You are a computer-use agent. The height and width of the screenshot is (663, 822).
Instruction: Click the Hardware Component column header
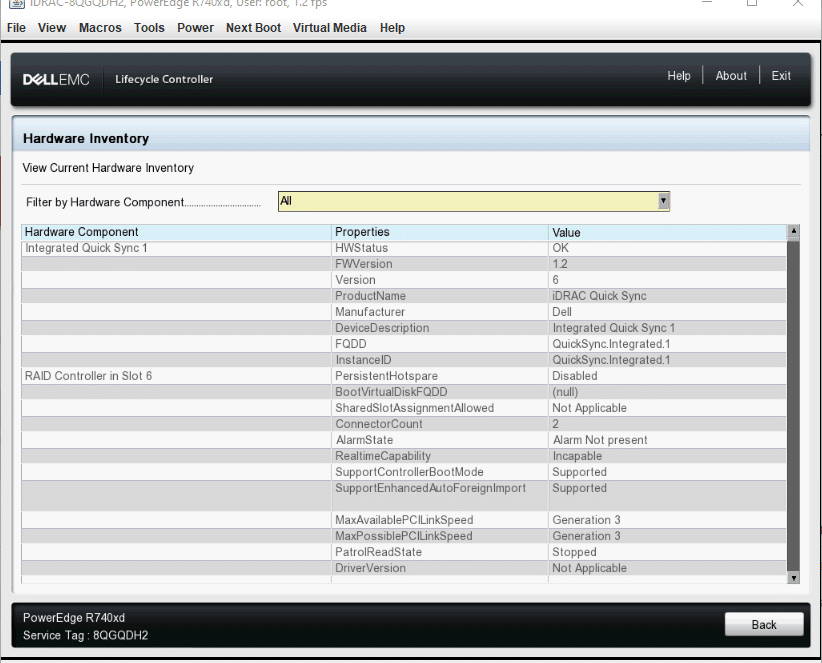click(176, 232)
